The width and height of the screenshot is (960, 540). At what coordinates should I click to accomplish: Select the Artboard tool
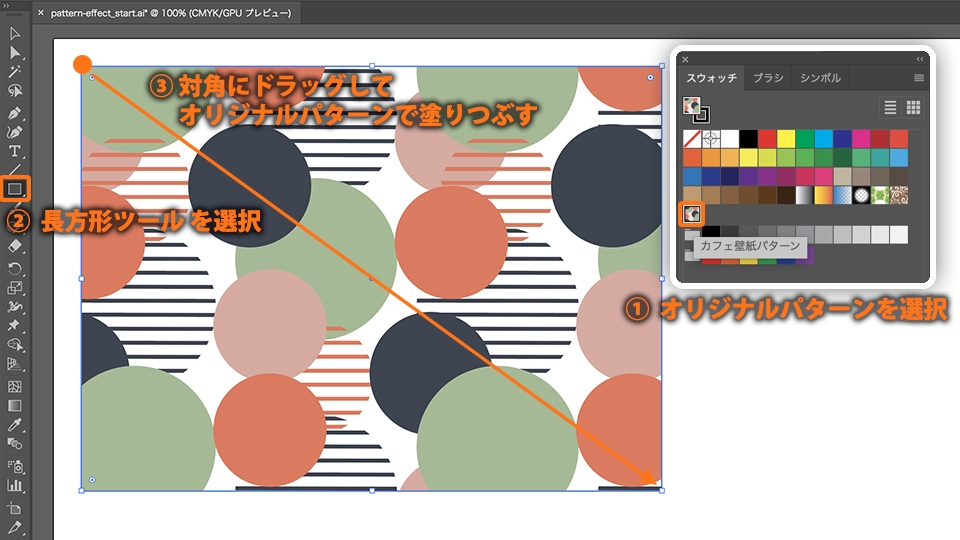click(x=15, y=508)
